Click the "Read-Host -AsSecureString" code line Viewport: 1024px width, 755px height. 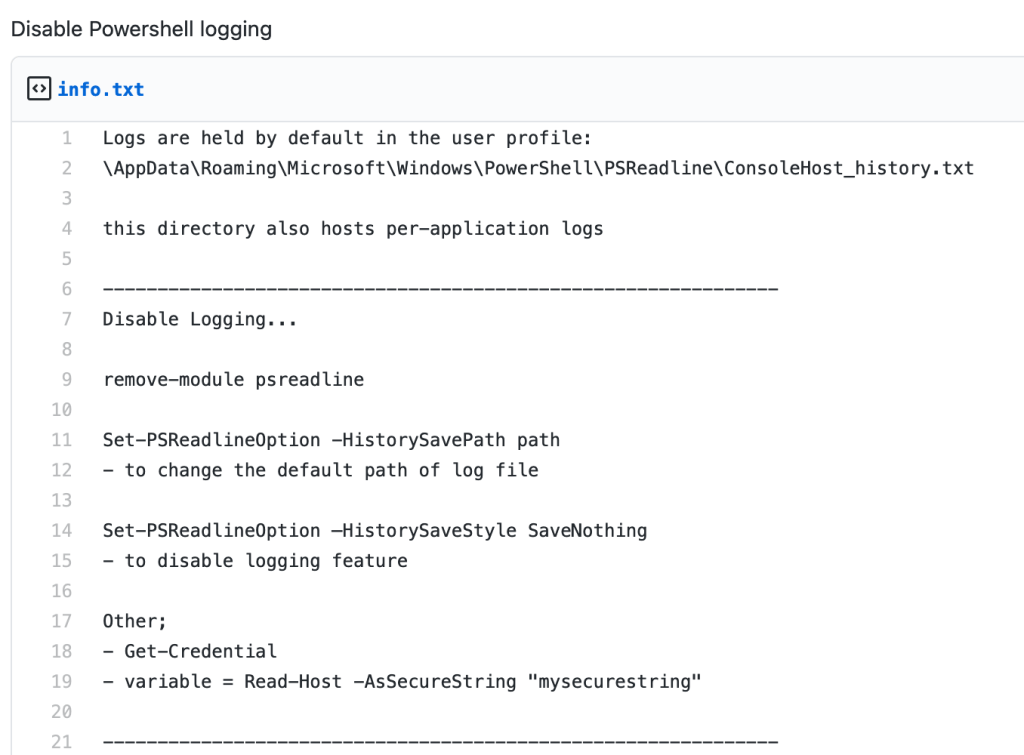coord(403,681)
